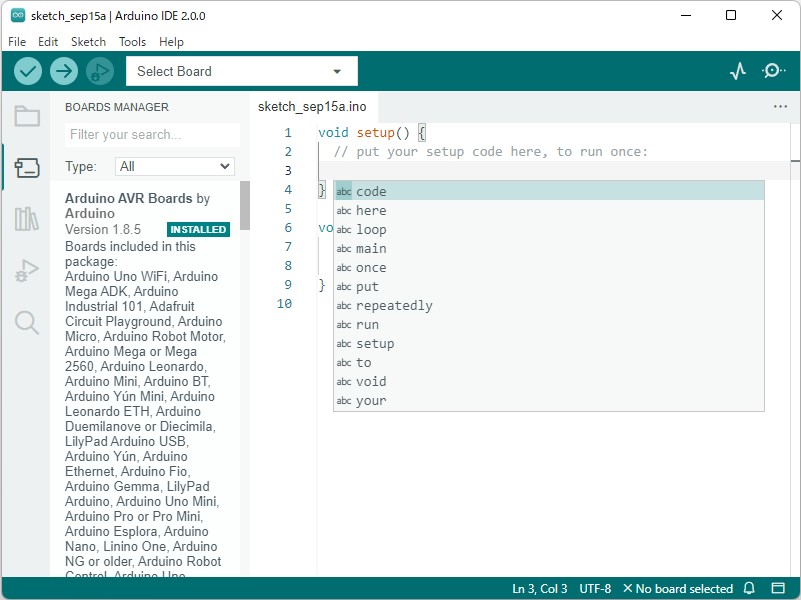The image size is (801, 600).
Task: Click the notifications bell in status bar
Action: [749, 588]
